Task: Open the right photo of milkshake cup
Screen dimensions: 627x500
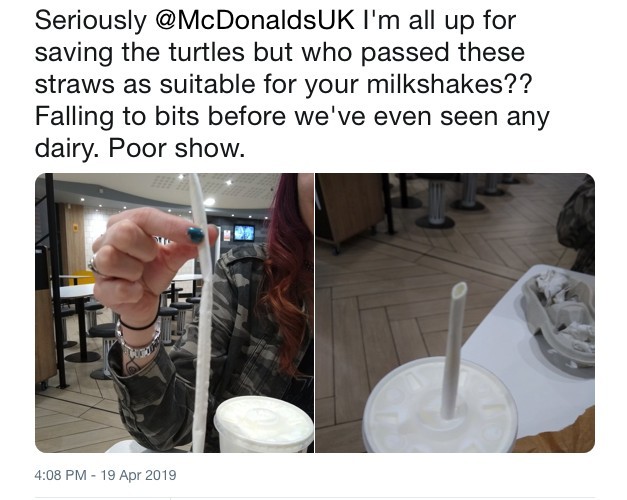Action: tap(455, 313)
